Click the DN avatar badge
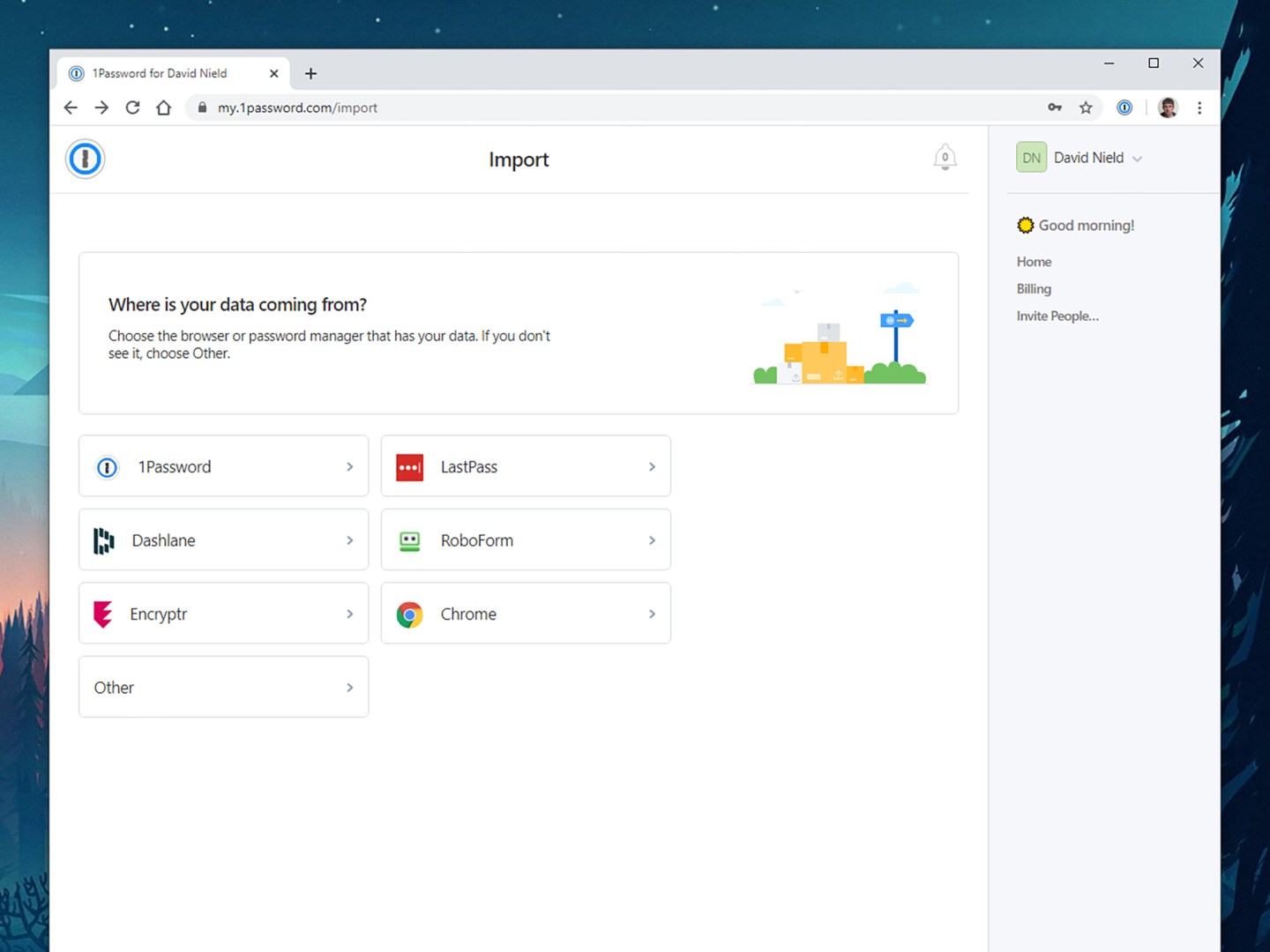This screenshot has height=952, width=1270. pos(1031,157)
